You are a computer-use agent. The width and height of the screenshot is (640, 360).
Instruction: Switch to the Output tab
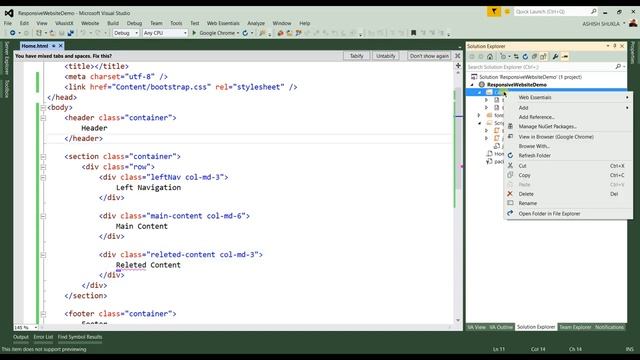click(x=21, y=337)
